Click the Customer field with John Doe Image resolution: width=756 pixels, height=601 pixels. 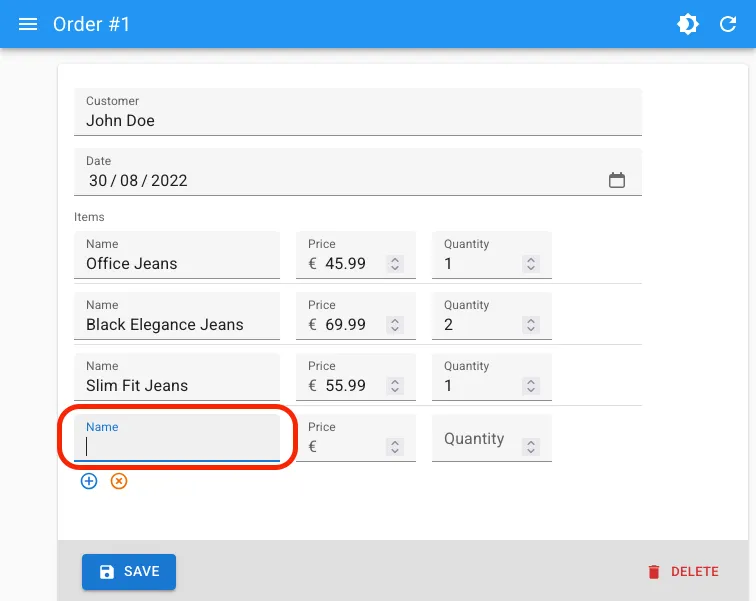point(357,120)
